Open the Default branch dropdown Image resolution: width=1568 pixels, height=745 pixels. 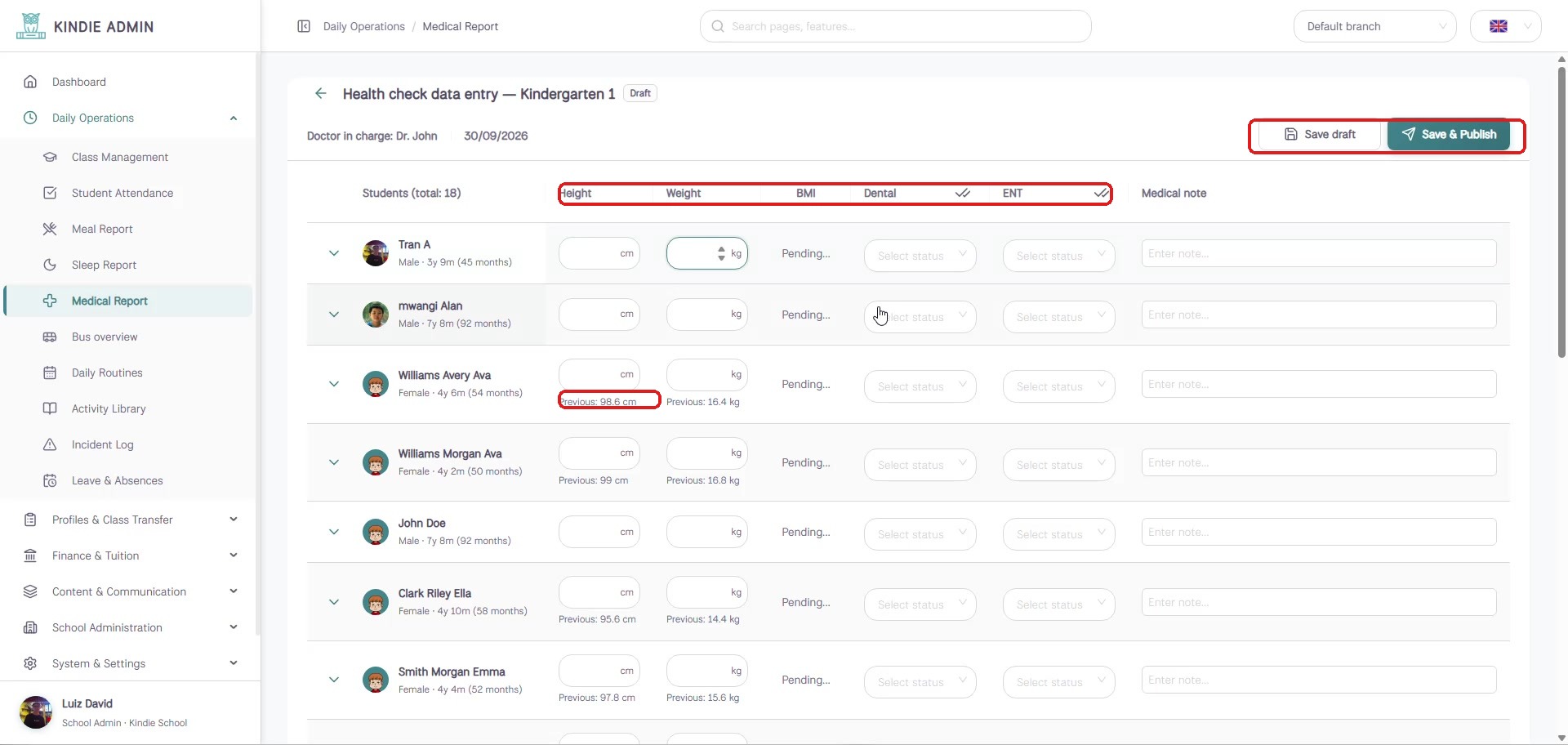[1375, 26]
